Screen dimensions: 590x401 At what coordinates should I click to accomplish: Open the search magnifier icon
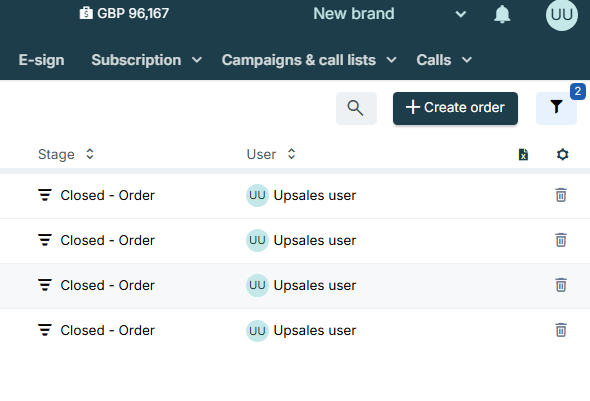356,108
